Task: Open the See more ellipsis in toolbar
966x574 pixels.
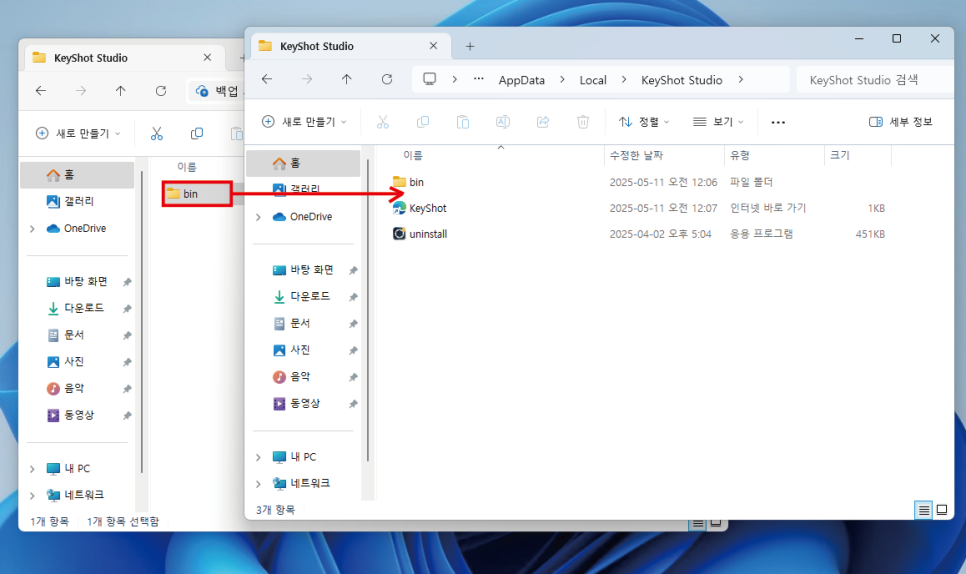Action: point(778,123)
